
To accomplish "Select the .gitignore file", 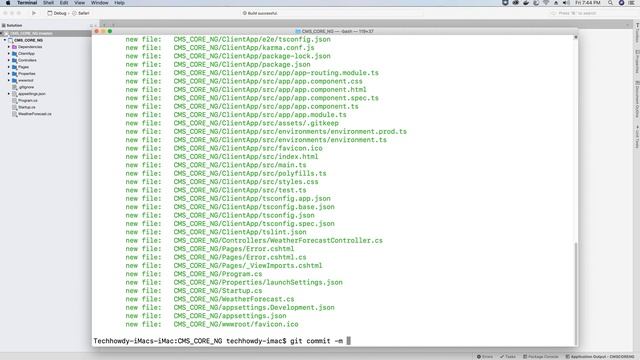I will (26, 87).
